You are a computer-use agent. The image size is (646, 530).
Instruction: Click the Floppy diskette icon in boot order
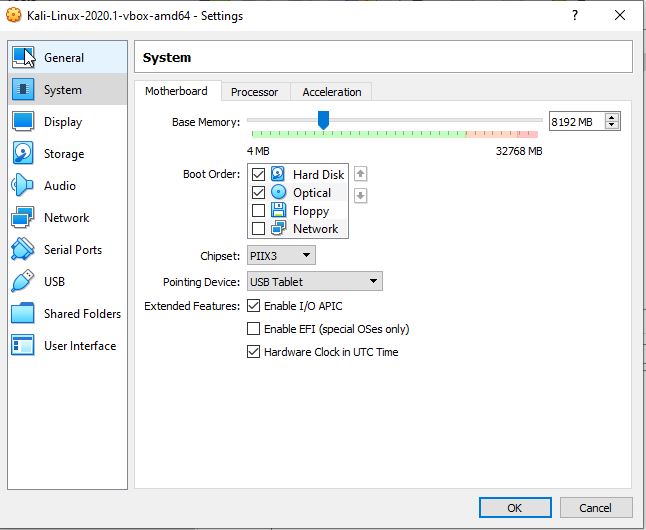(x=279, y=210)
